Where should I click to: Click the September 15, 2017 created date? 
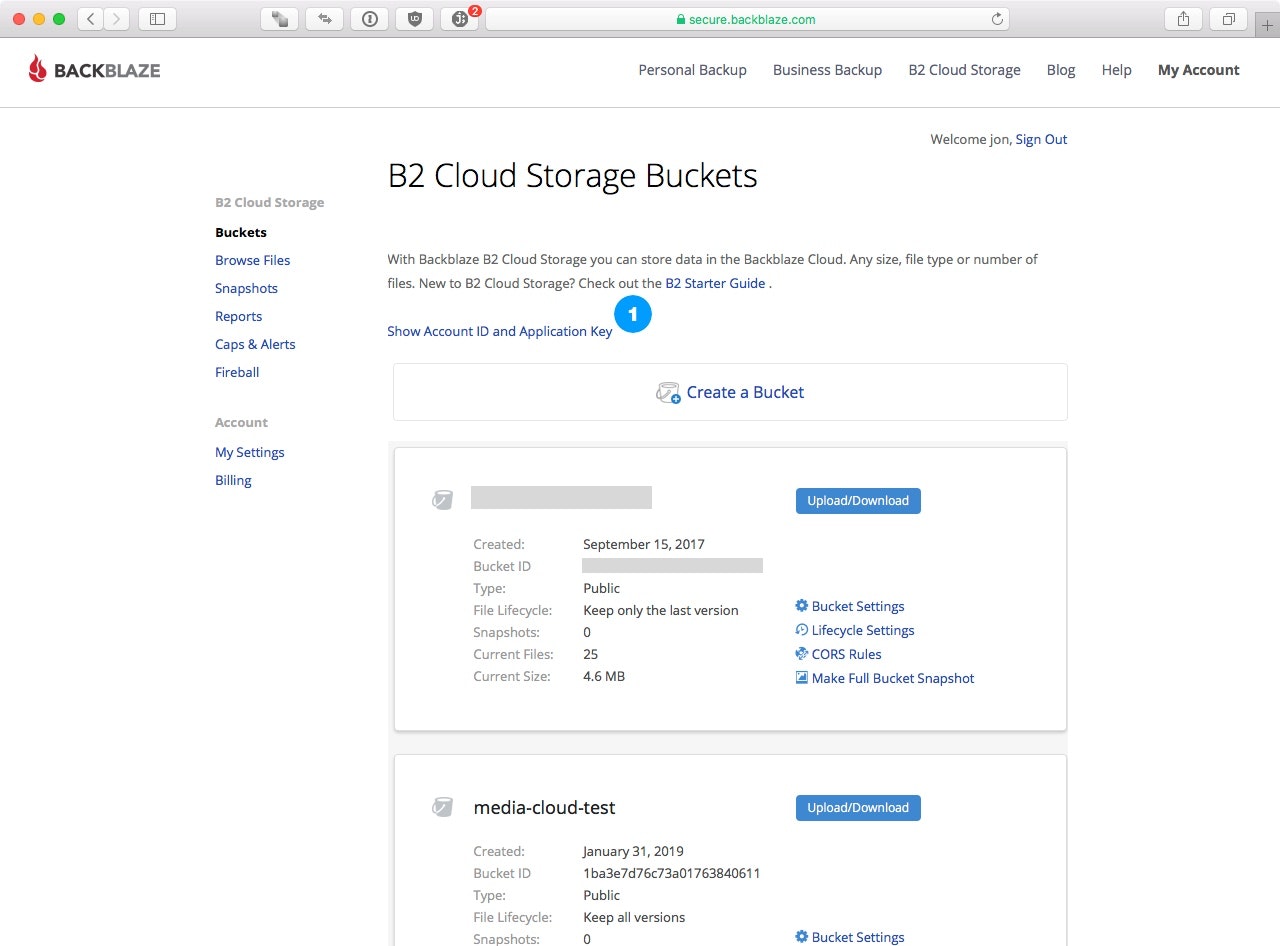[644, 544]
